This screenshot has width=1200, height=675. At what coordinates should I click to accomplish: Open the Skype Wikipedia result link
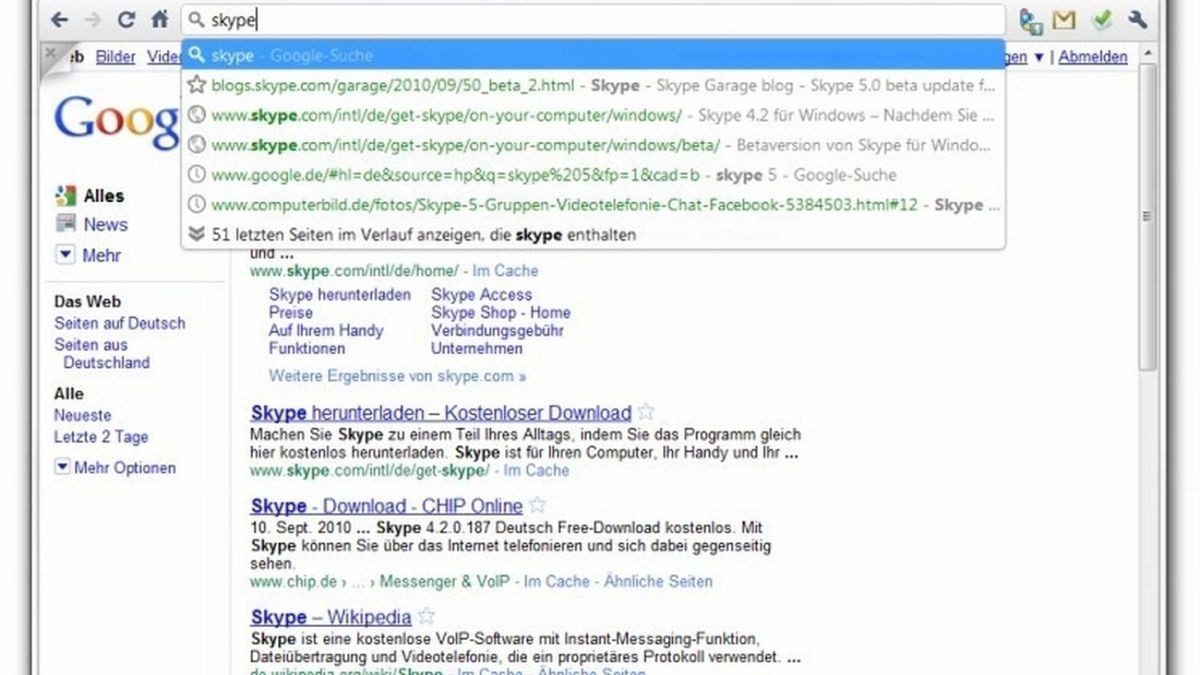coord(330,617)
